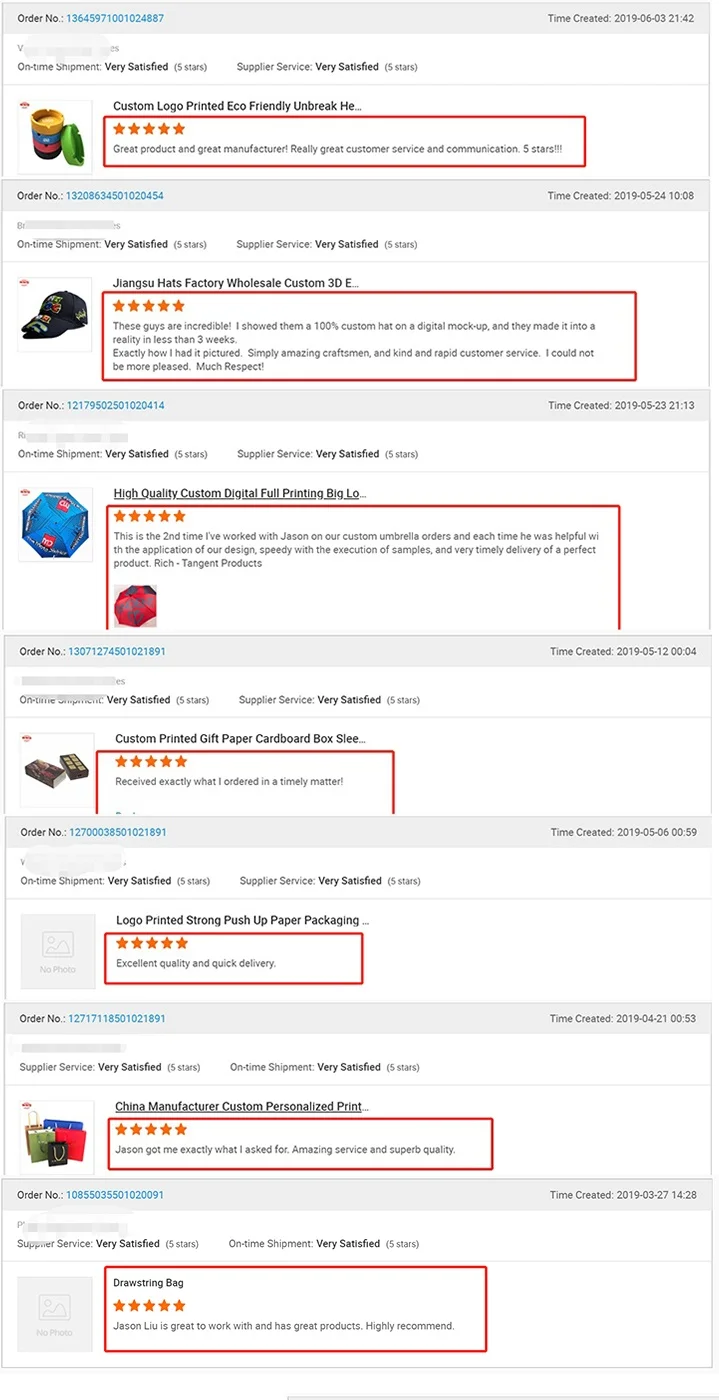Click the blue printed umbrella thumbnail
This screenshot has width=719, height=1400.
pyautogui.click(x=56, y=525)
